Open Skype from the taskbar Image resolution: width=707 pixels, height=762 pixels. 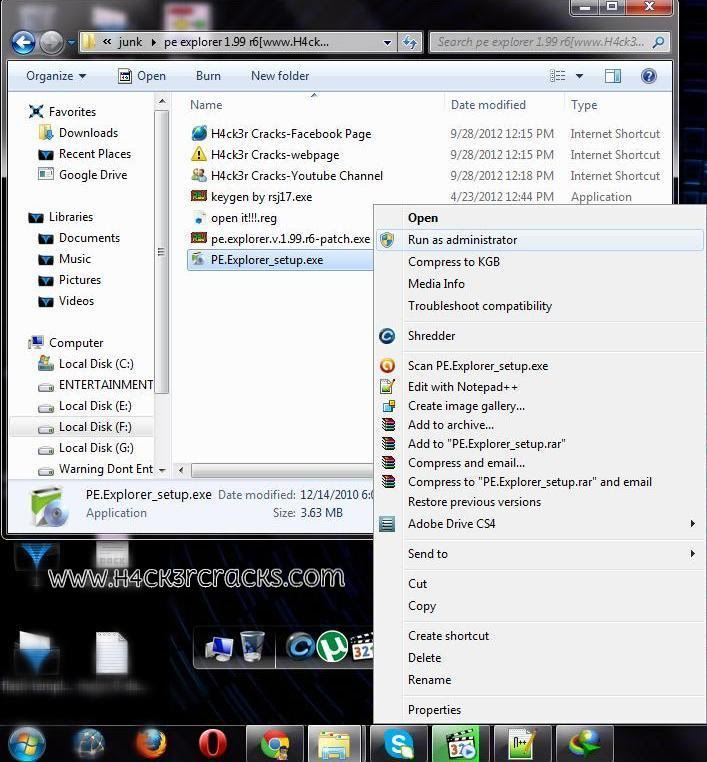[399, 744]
